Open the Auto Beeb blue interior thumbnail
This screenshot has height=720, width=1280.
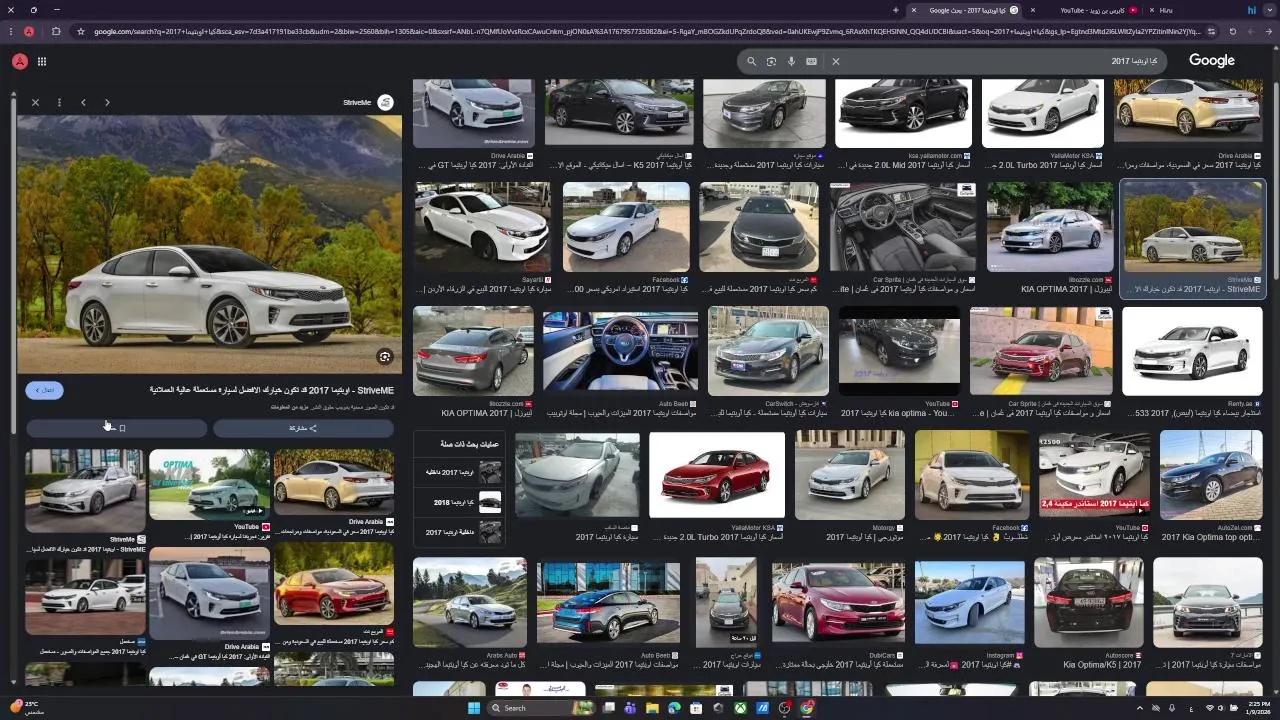(x=620, y=353)
